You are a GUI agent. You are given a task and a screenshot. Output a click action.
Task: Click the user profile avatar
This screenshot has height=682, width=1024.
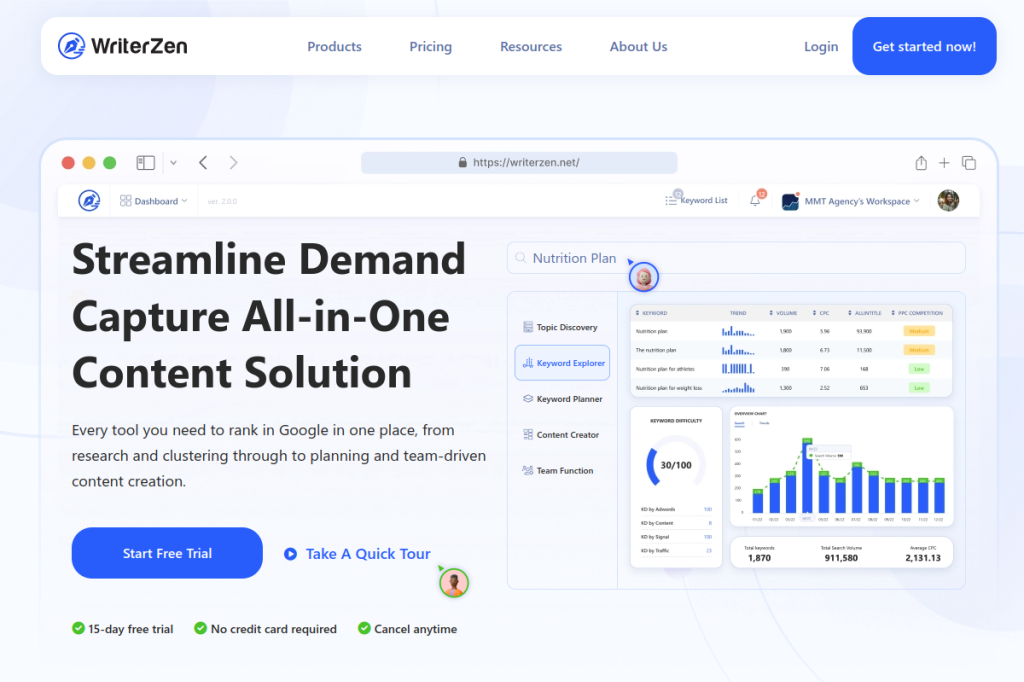point(948,201)
